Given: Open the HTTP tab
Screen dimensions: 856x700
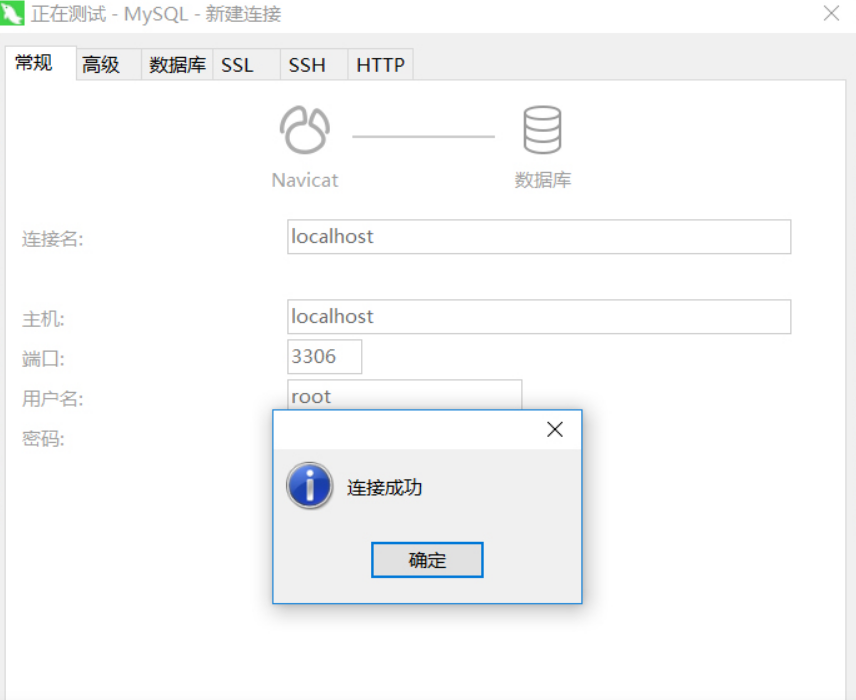Looking at the screenshot, I should click(381, 64).
